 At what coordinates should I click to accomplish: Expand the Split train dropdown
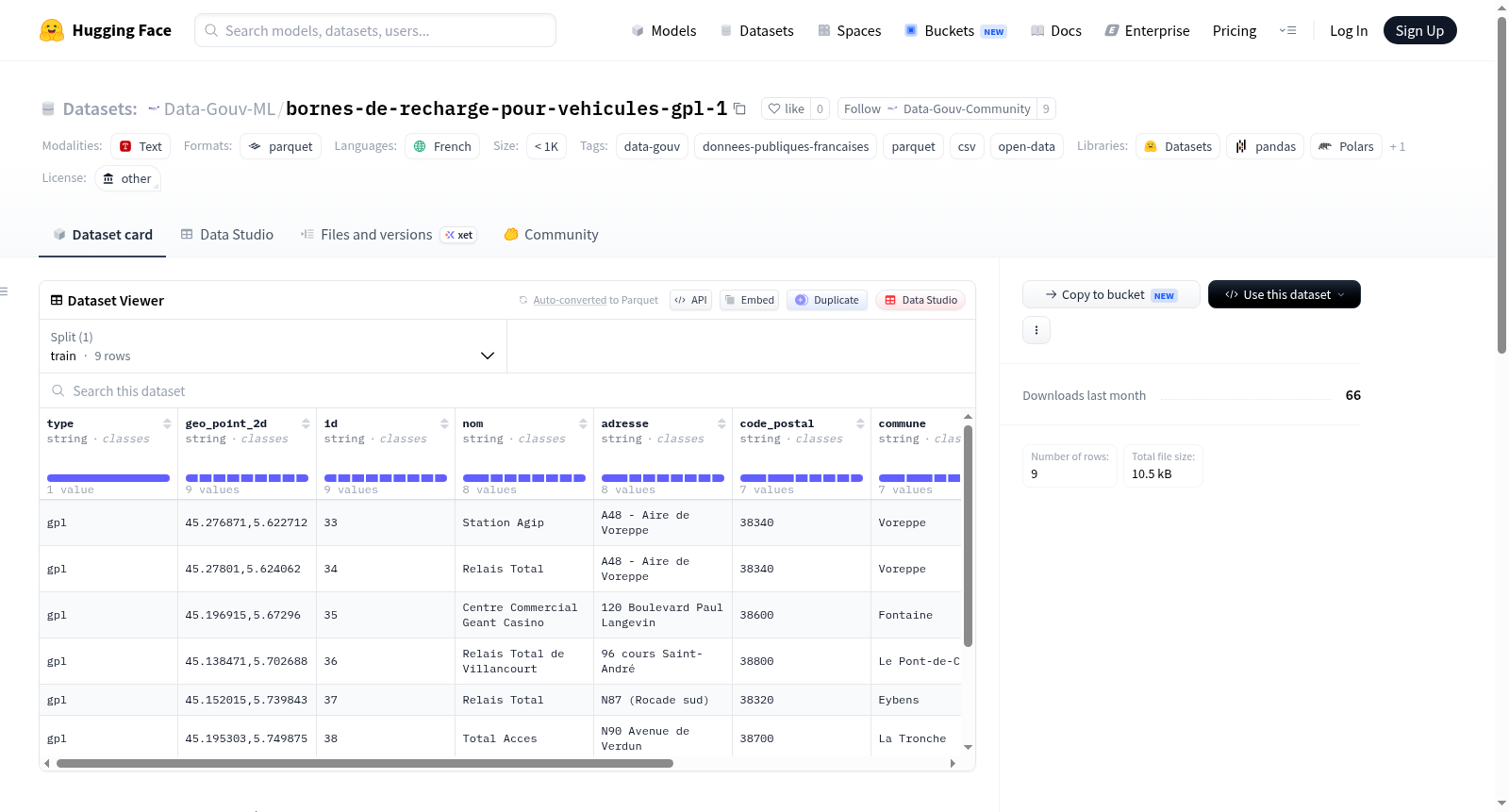coord(273,346)
